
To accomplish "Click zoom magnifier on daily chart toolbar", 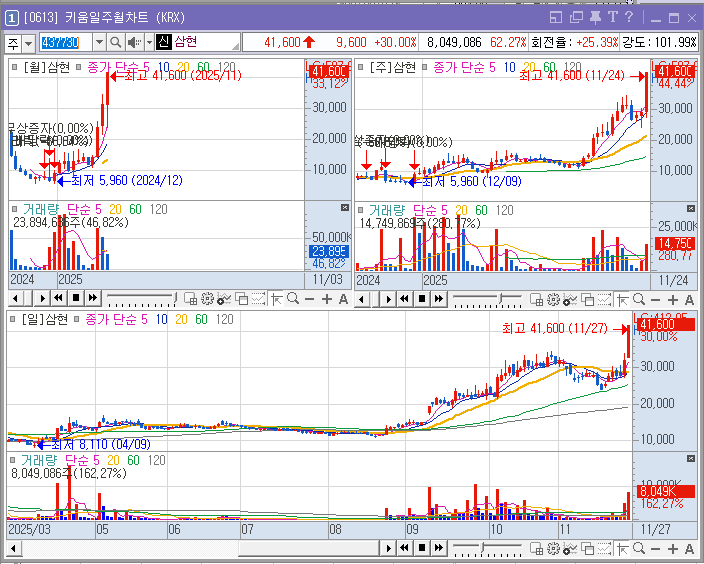I will coord(639,548).
